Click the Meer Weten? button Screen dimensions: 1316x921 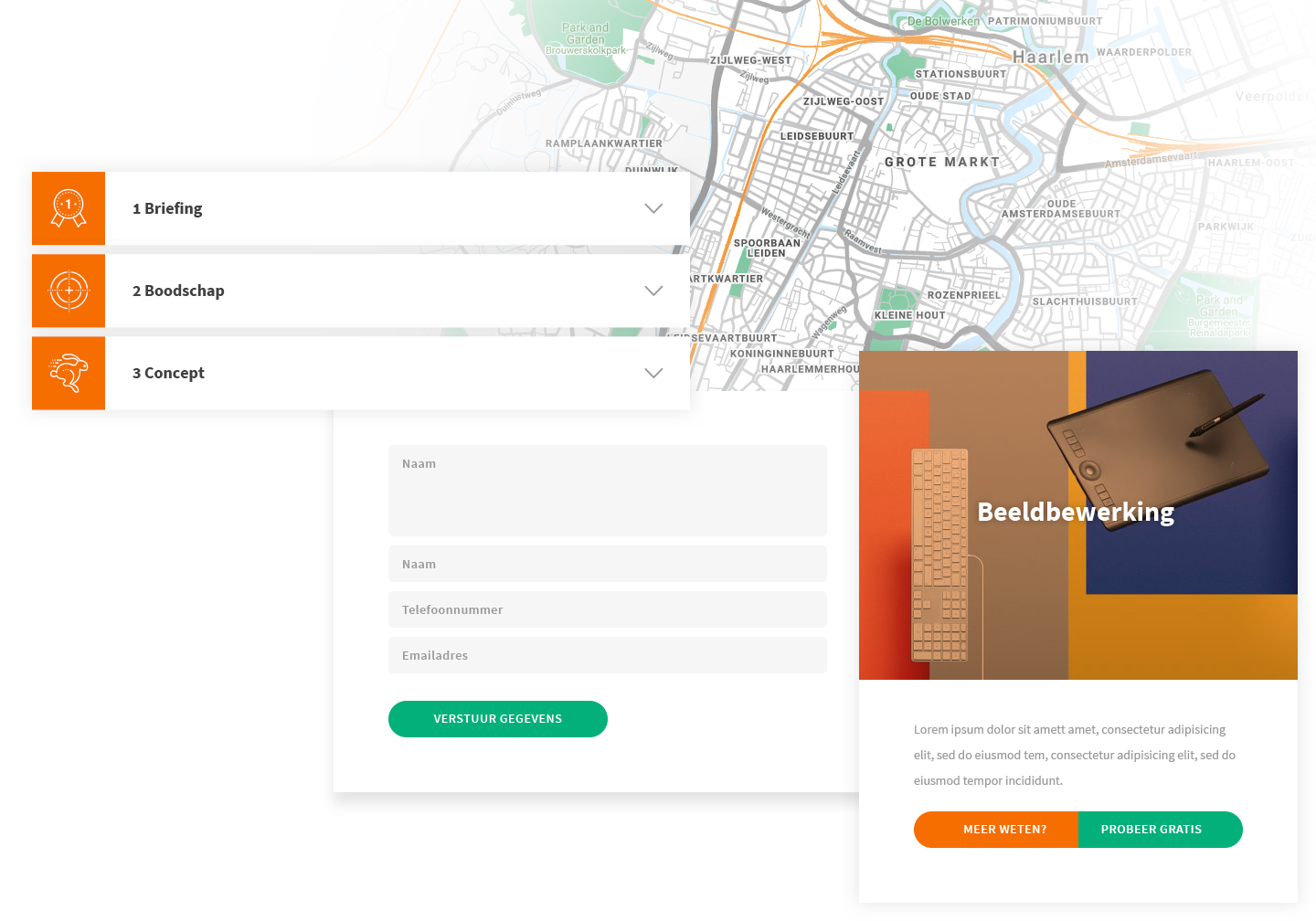[996, 829]
